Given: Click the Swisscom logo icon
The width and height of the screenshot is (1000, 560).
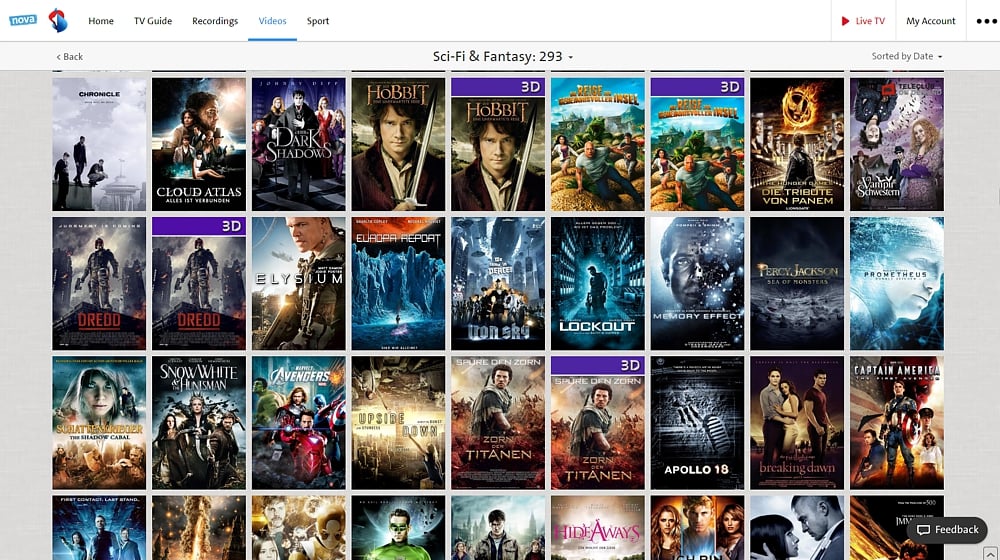Looking at the screenshot, I should pos(58,20).
